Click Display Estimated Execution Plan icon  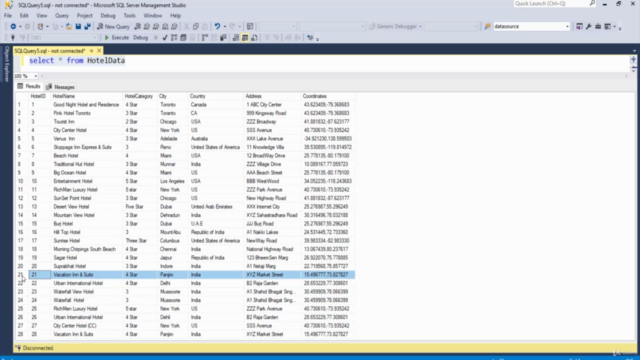(174, 38)
